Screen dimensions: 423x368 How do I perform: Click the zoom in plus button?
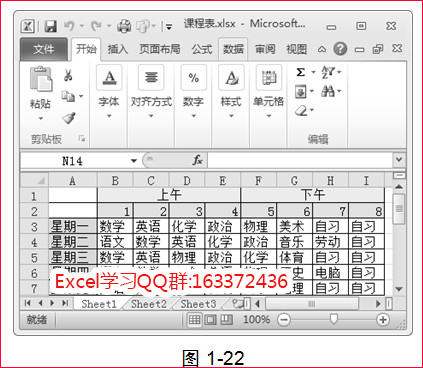(x=383, y=320)
